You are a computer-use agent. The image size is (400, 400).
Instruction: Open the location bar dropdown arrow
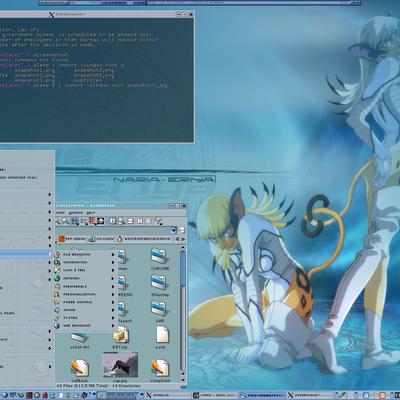point(174,230)
